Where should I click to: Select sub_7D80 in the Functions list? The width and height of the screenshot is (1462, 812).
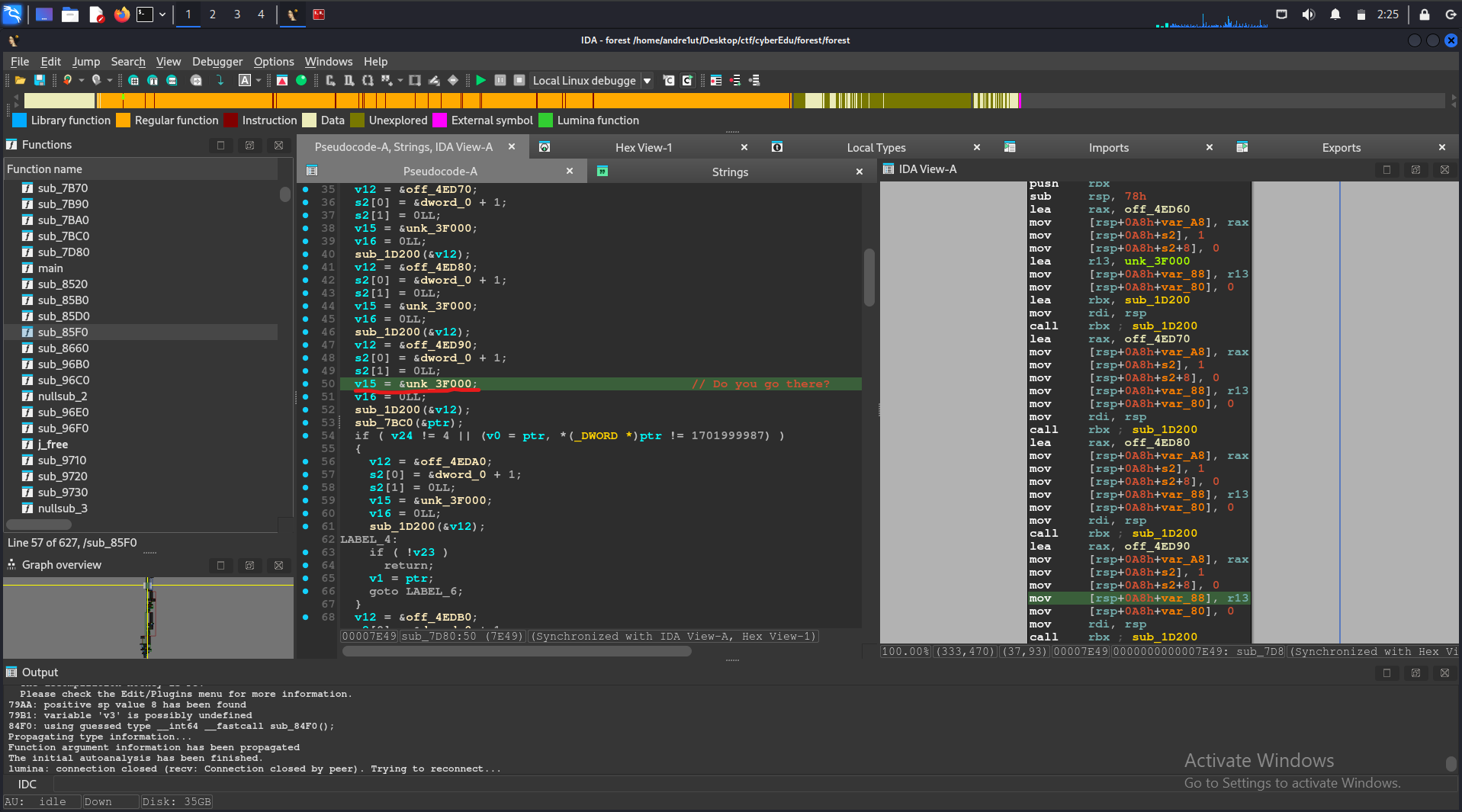point(63,252)
